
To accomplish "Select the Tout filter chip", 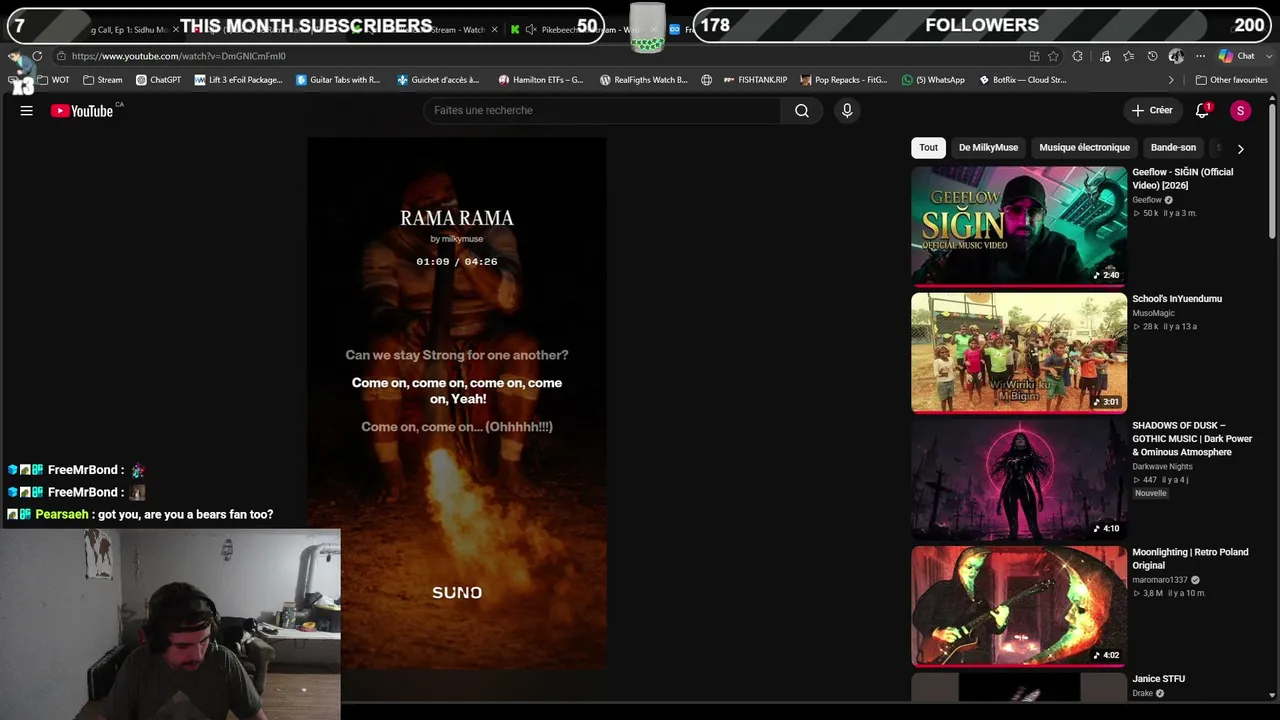I will (x=929, y=148).
